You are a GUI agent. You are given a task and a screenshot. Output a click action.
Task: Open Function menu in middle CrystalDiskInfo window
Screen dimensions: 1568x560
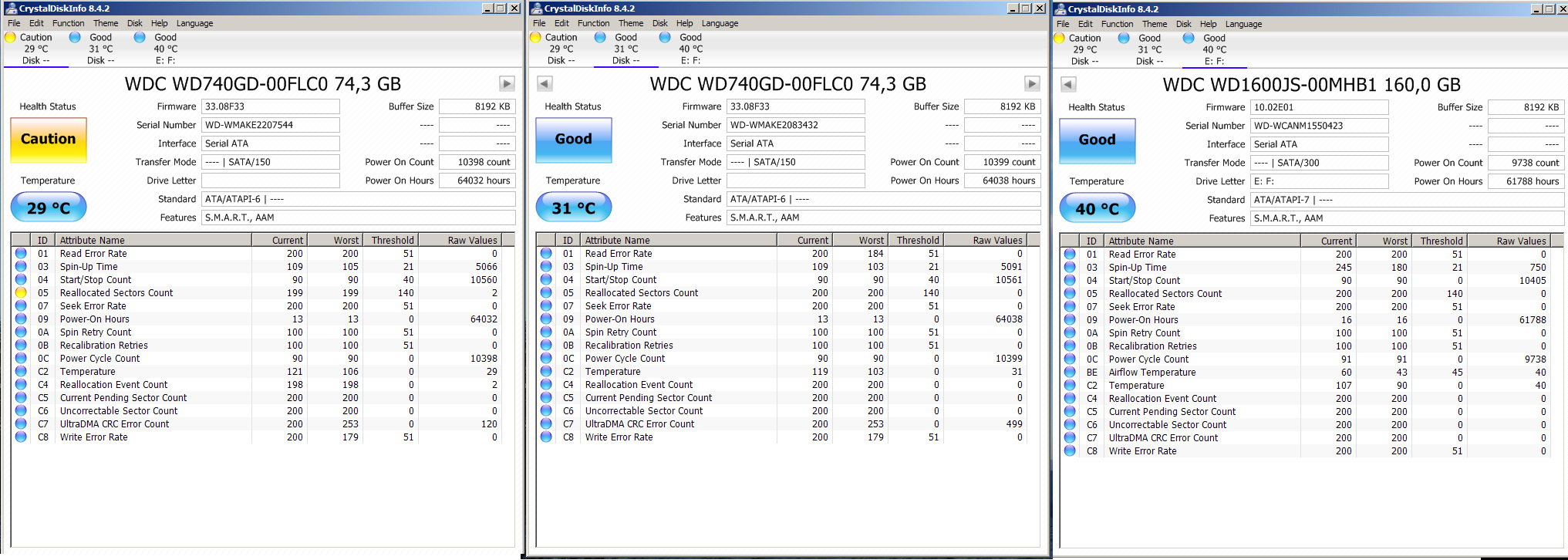(593, 23)
